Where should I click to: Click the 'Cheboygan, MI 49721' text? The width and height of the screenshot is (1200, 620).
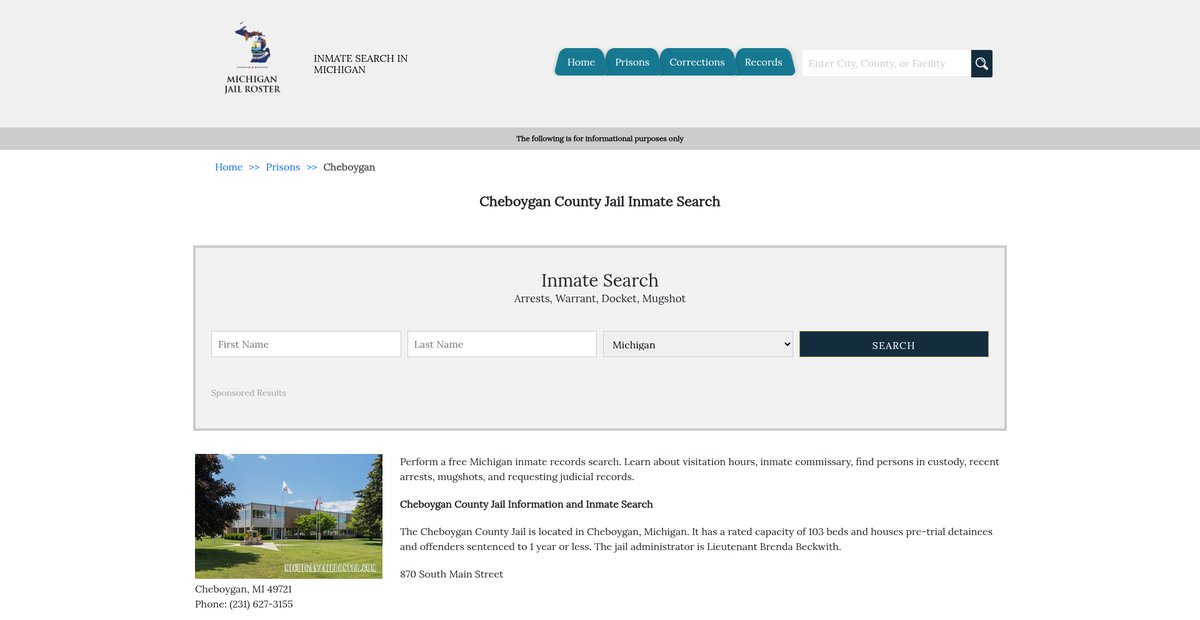pos(244,589)
